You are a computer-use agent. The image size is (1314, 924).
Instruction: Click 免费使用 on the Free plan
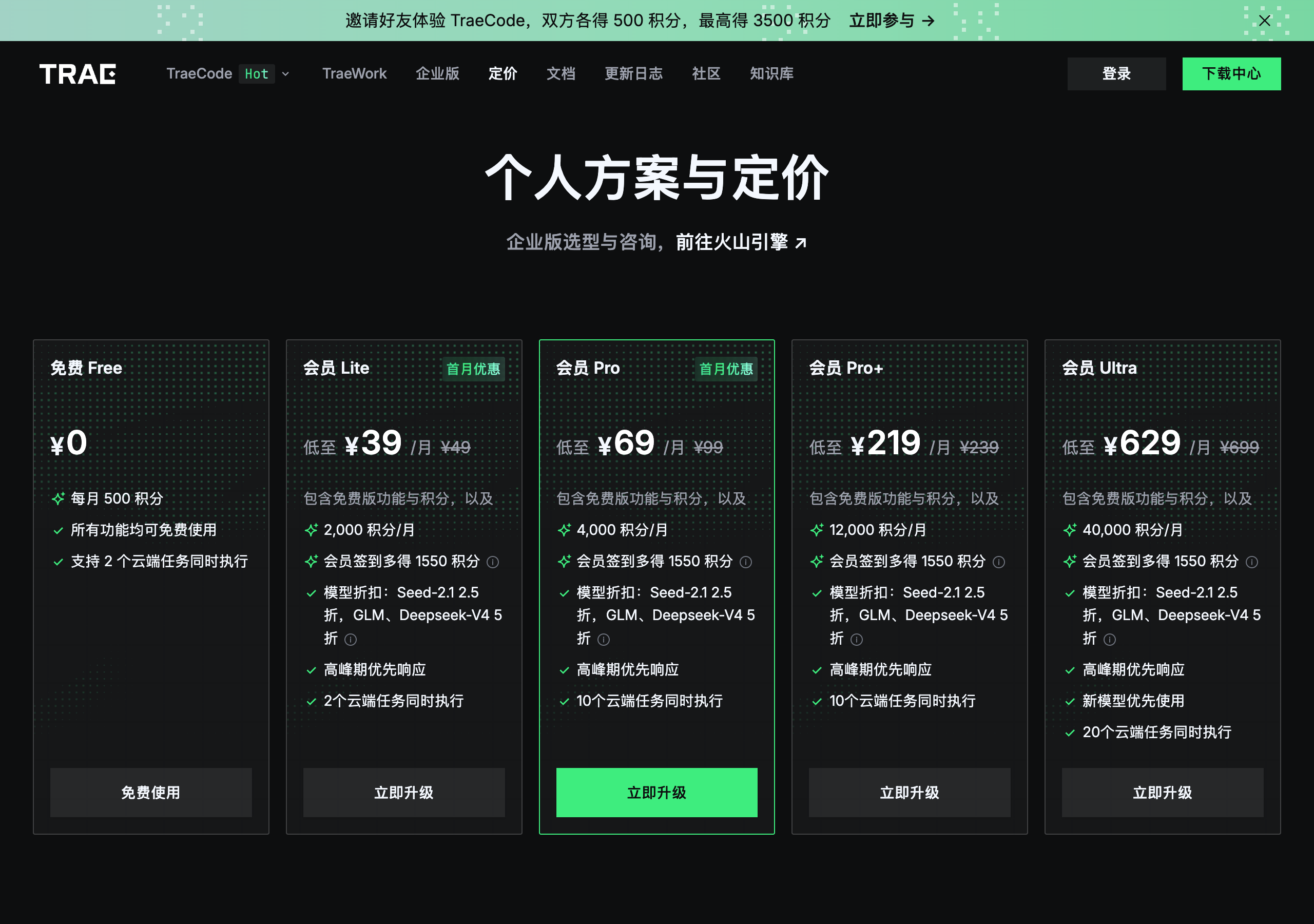click(x=151, y=792)
